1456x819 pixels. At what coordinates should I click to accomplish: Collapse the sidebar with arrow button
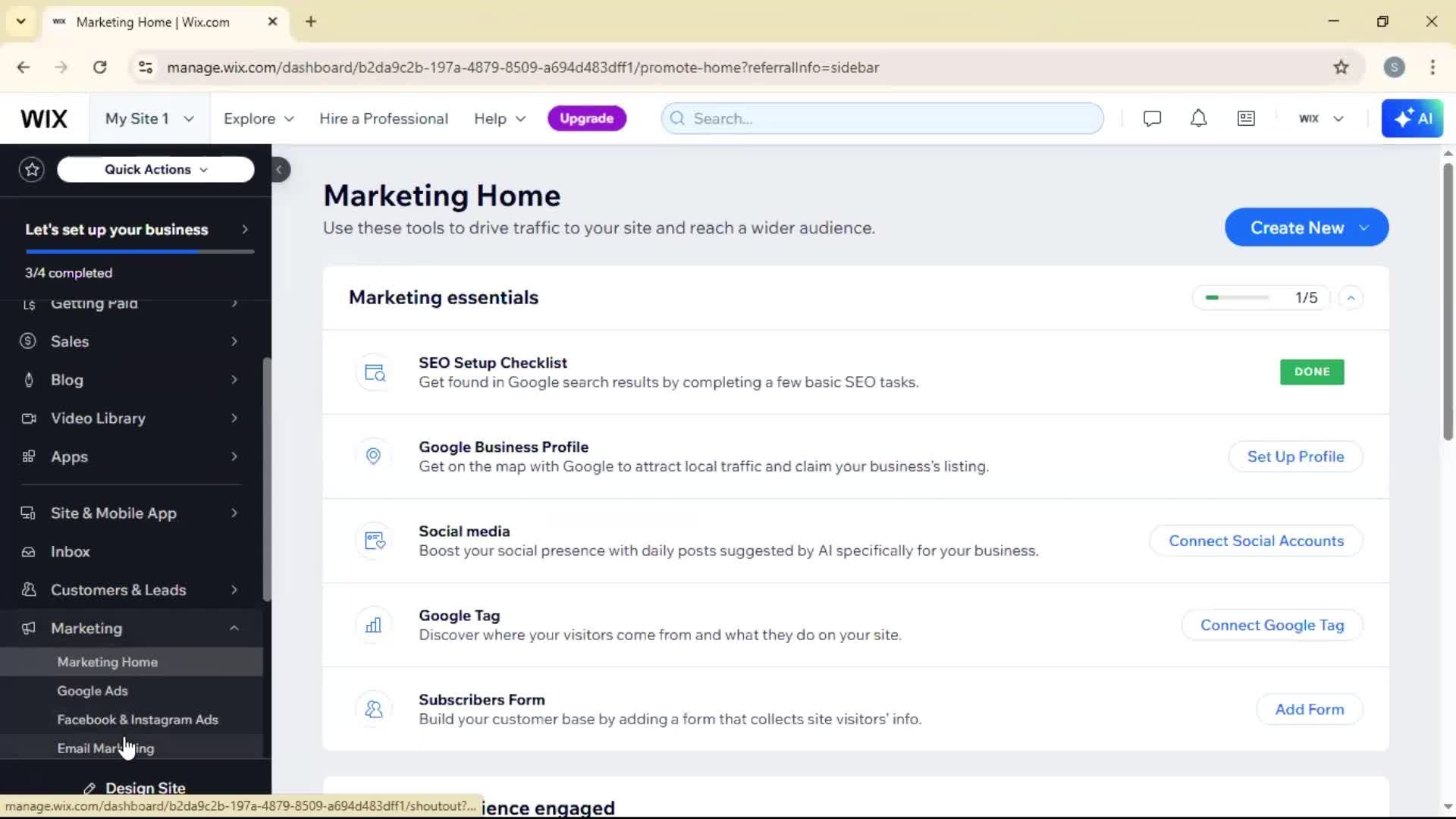click(280, 170)
